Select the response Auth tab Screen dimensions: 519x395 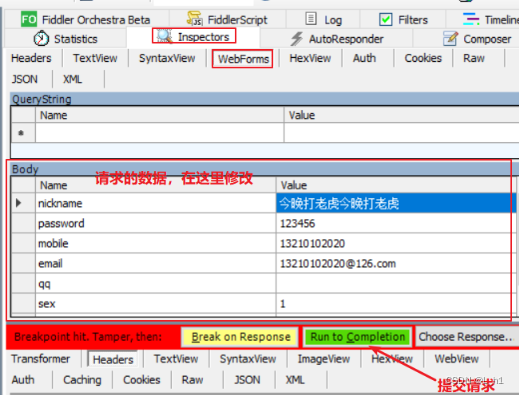pyautogui.click(x=23, y=380)
